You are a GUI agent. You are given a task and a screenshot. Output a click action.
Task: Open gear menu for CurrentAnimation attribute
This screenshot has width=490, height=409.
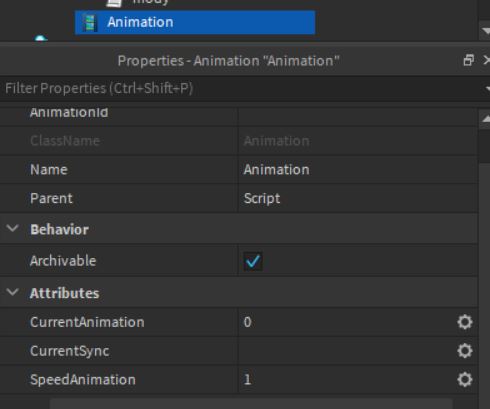(465, 322)
